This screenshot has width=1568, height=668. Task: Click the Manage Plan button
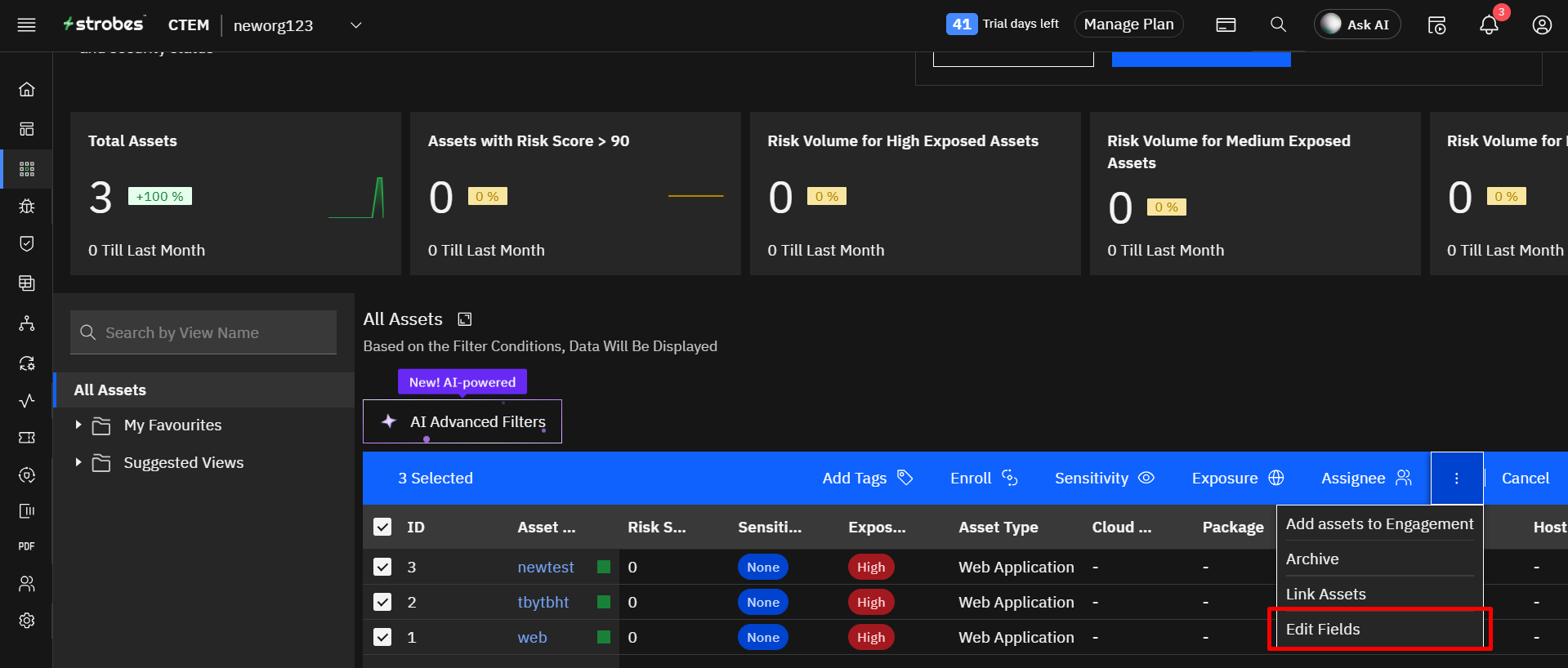pos(1128,24)
